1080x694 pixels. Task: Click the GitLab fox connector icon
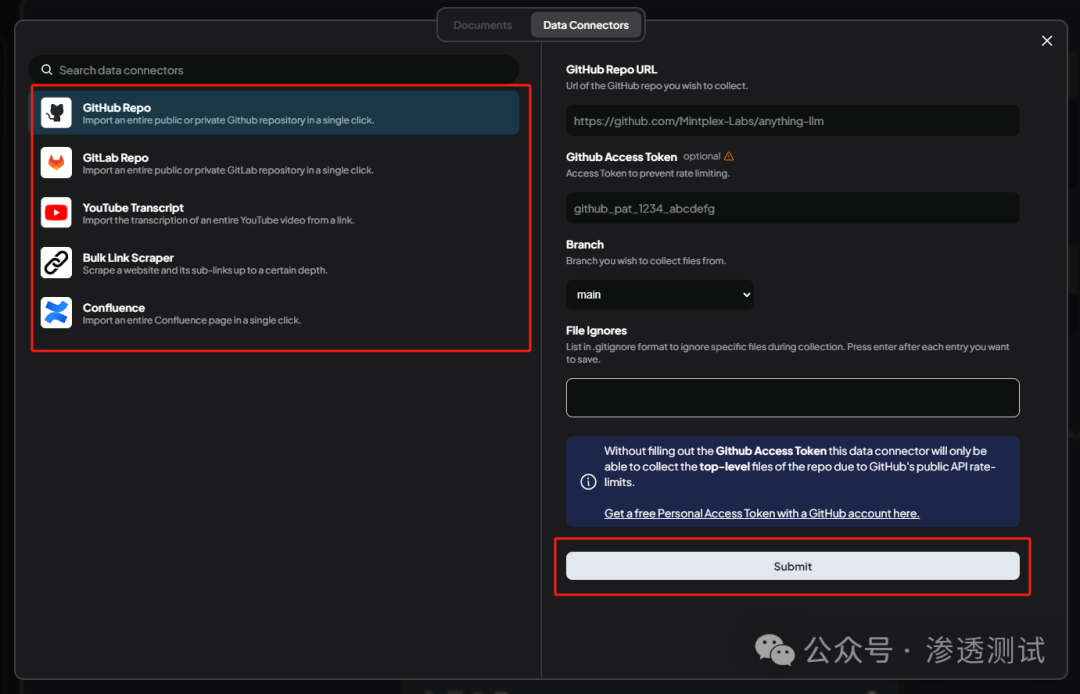pos(56,163)
